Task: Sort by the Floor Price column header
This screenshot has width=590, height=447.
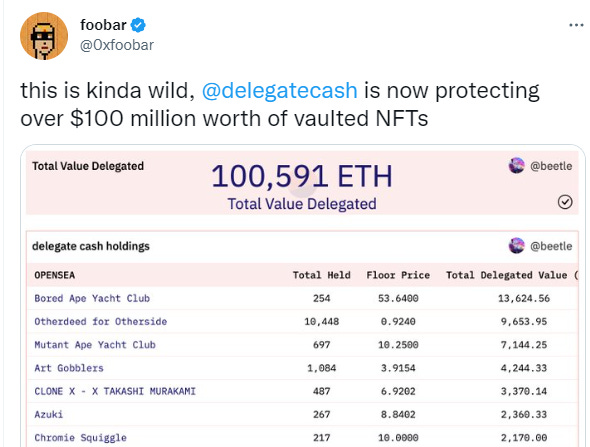Action: 398,275
